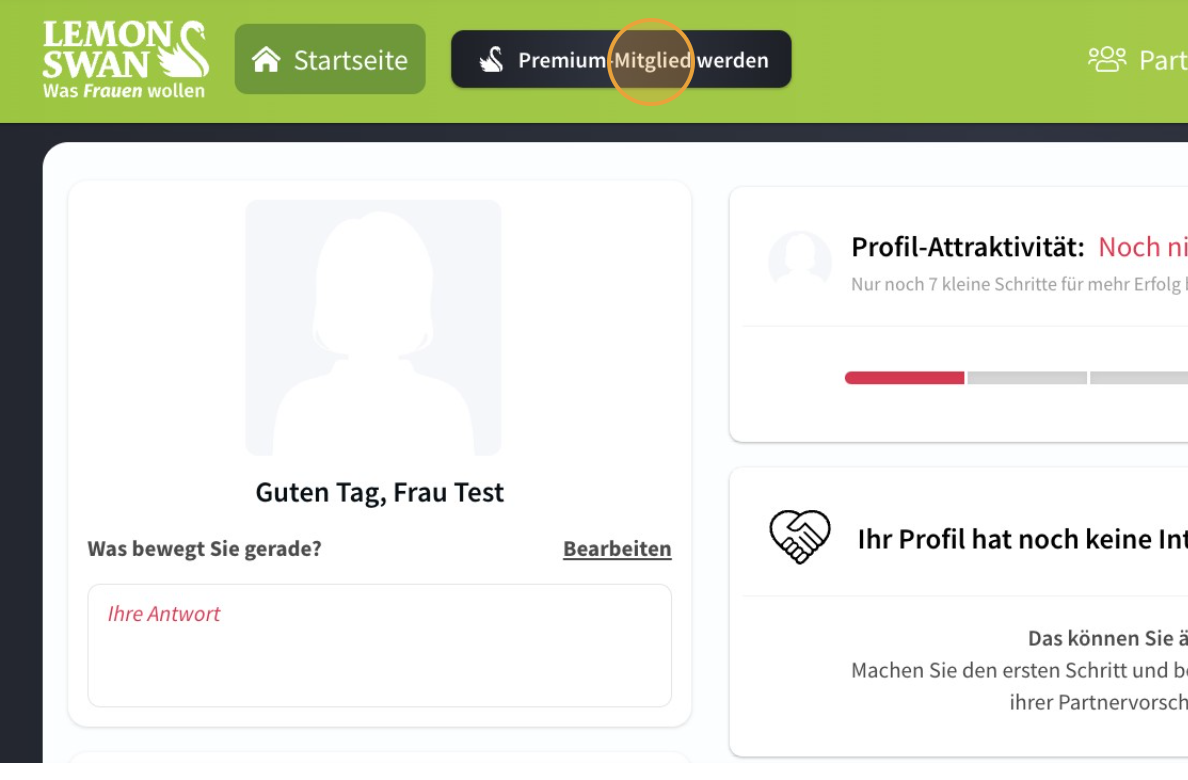This screenshot has height=780, width=1188.
Task: Click 'Was bewegt Sie gerade?' label
Action: click(205, 549)
